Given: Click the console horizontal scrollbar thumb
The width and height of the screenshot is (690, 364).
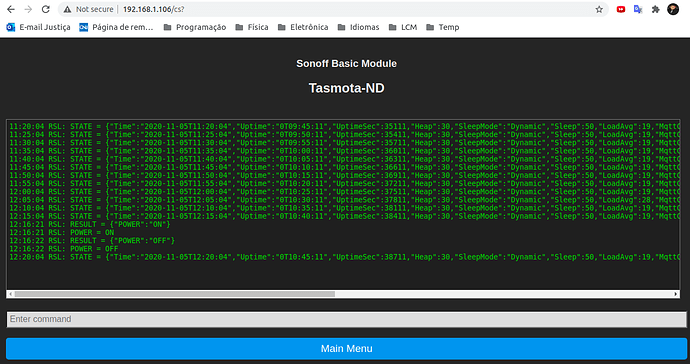Looking at the screenshot, I should pyautogui.click(x=174, y=294).
